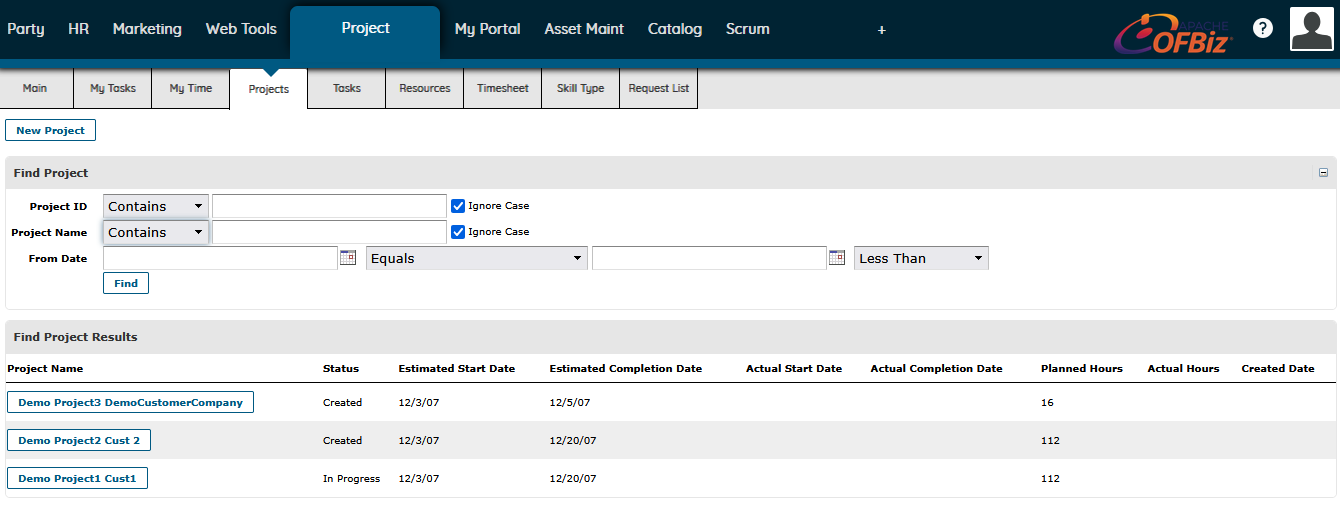The image size is (1340, 521).
Task: Click the In Progress status cell
Action: [x=351, y=479]
